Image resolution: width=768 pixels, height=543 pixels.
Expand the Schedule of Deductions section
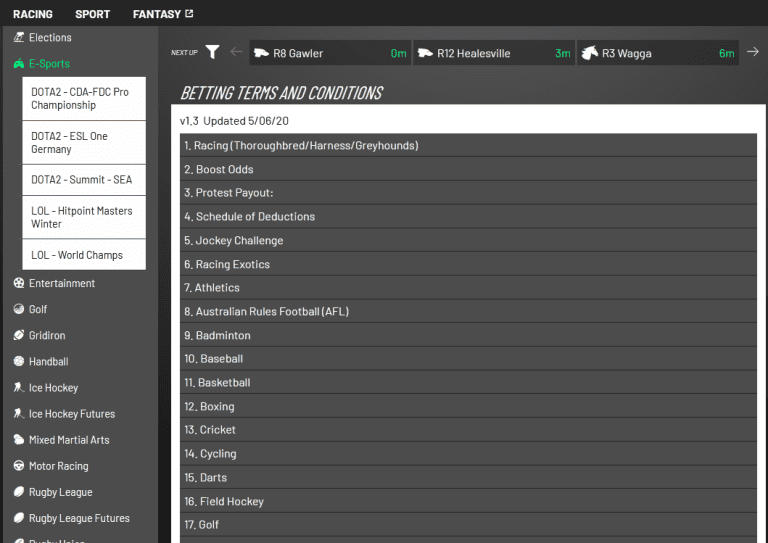click(468, 217)
